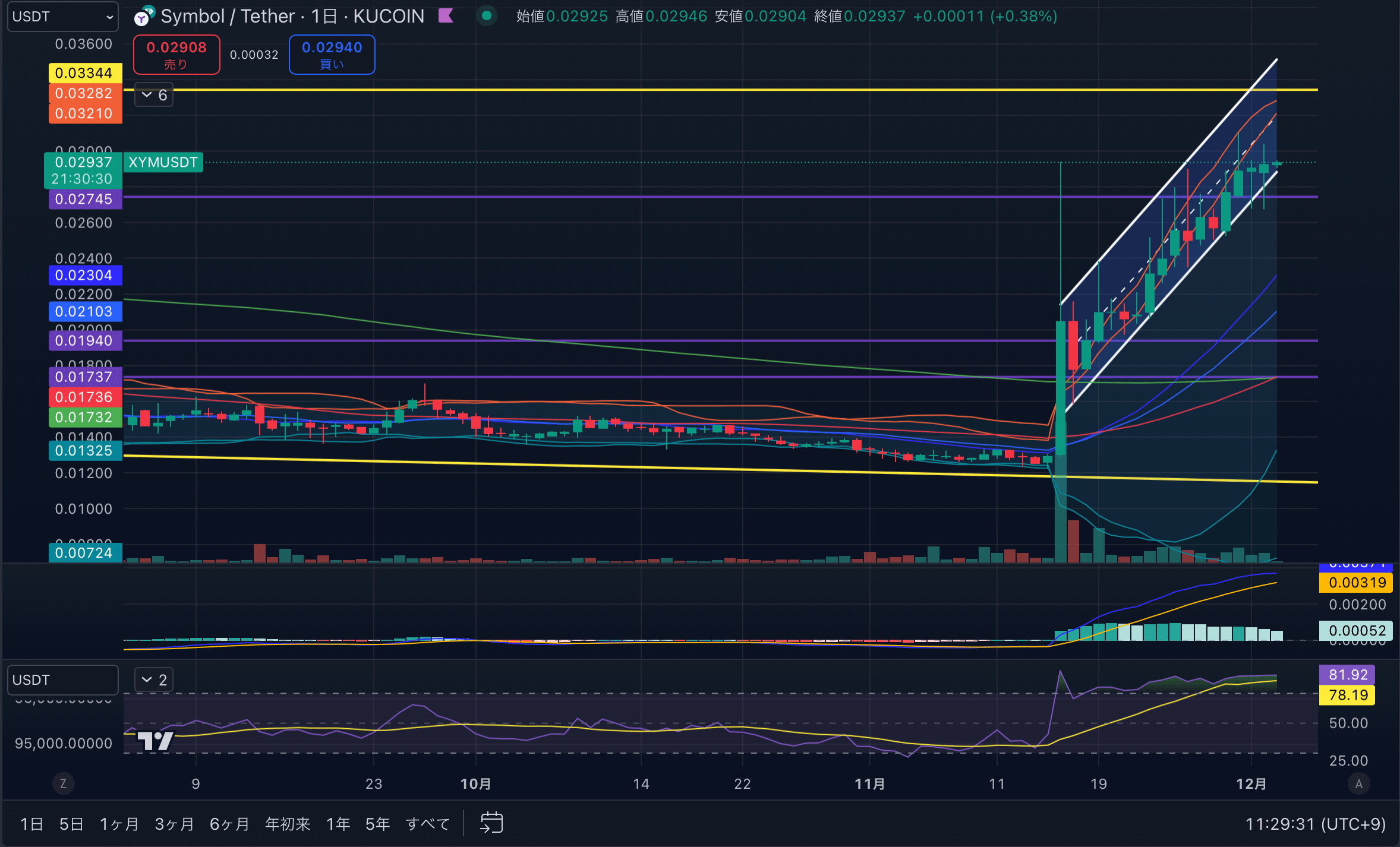Toggle the A auto-scale button
Screen dimensions: 1400x847
tap(1358, 783)
